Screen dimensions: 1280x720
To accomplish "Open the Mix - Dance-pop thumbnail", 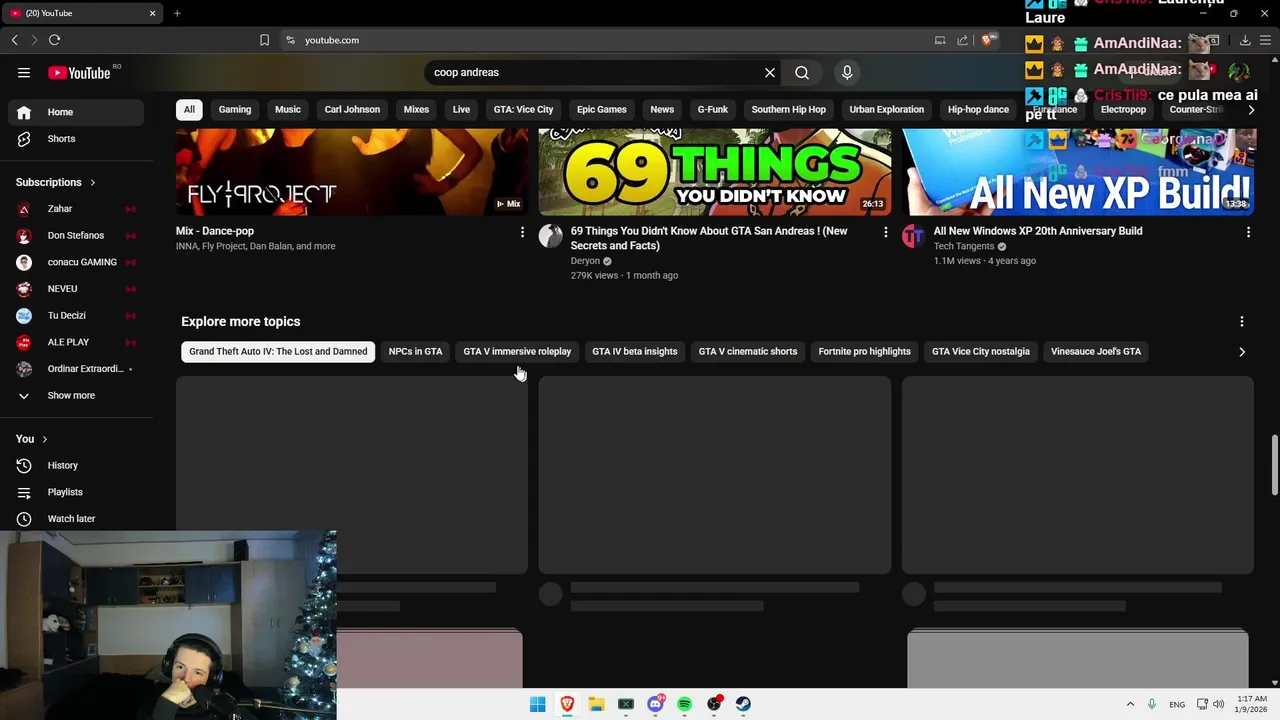I will [352, 172].
